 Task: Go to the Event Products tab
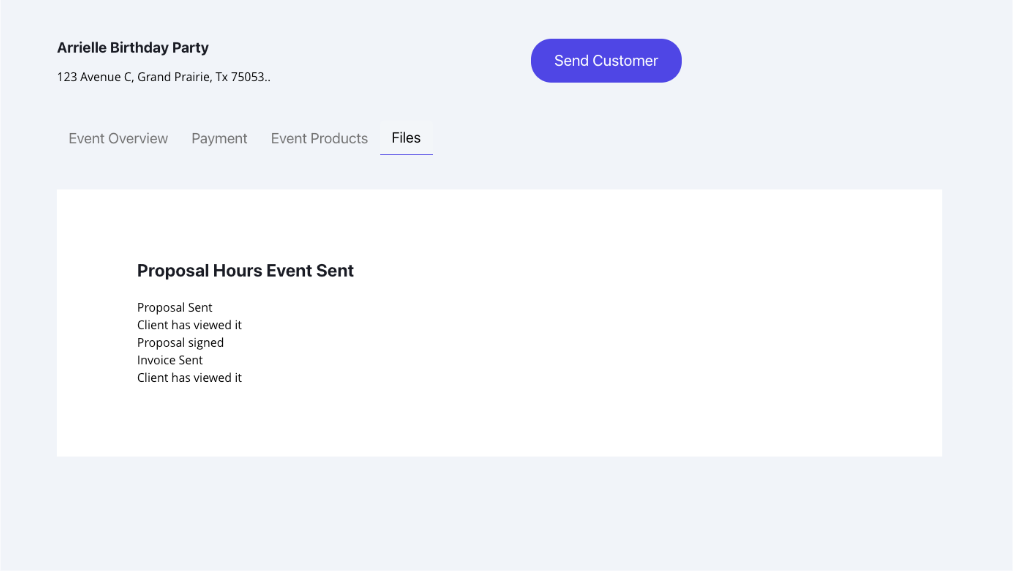coord(319,139)
